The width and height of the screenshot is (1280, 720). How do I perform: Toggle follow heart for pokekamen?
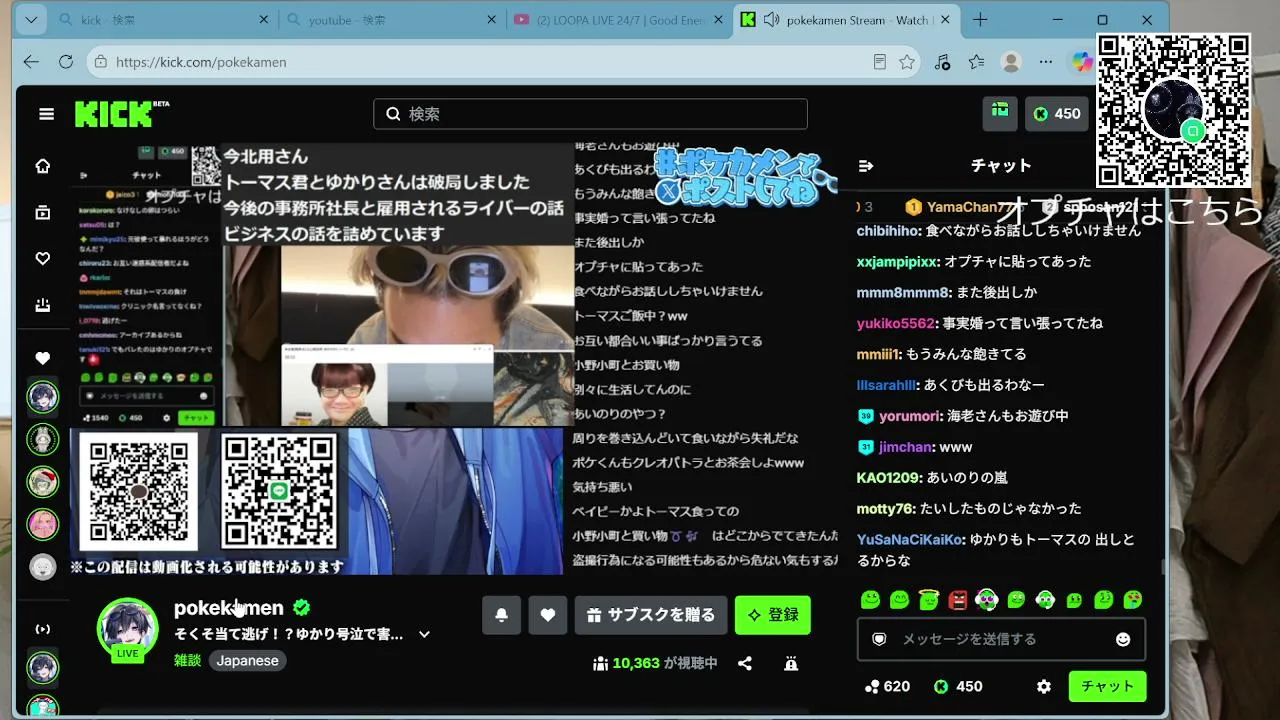pos(547,615)
